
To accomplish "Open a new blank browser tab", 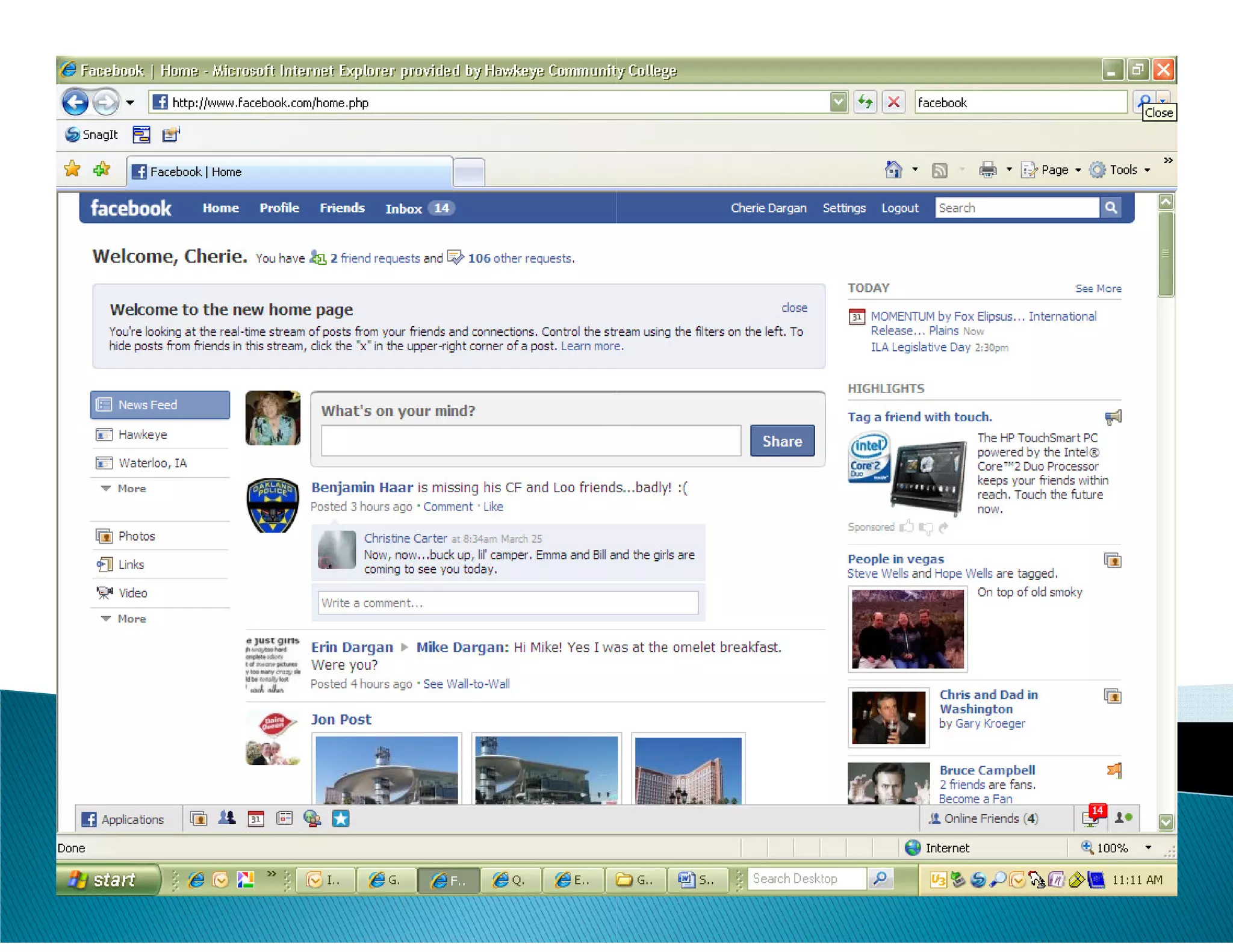I will pos(469,173).
